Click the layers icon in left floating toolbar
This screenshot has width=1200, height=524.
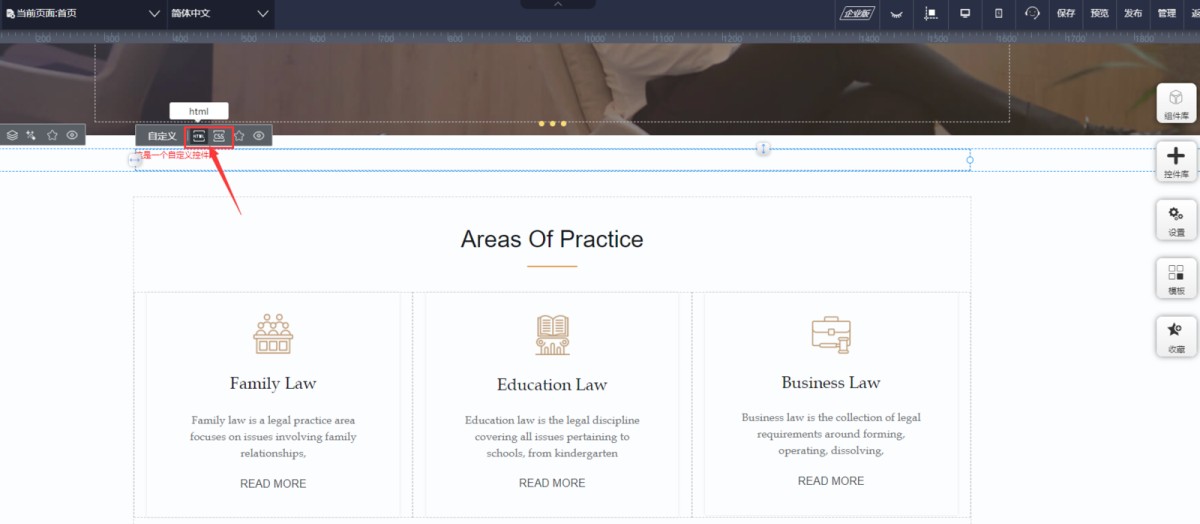click(12, 135)
